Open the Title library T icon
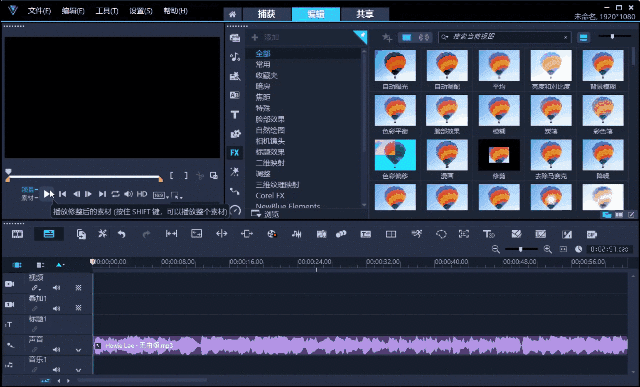The image size is (640, 387). pos(235,115)
